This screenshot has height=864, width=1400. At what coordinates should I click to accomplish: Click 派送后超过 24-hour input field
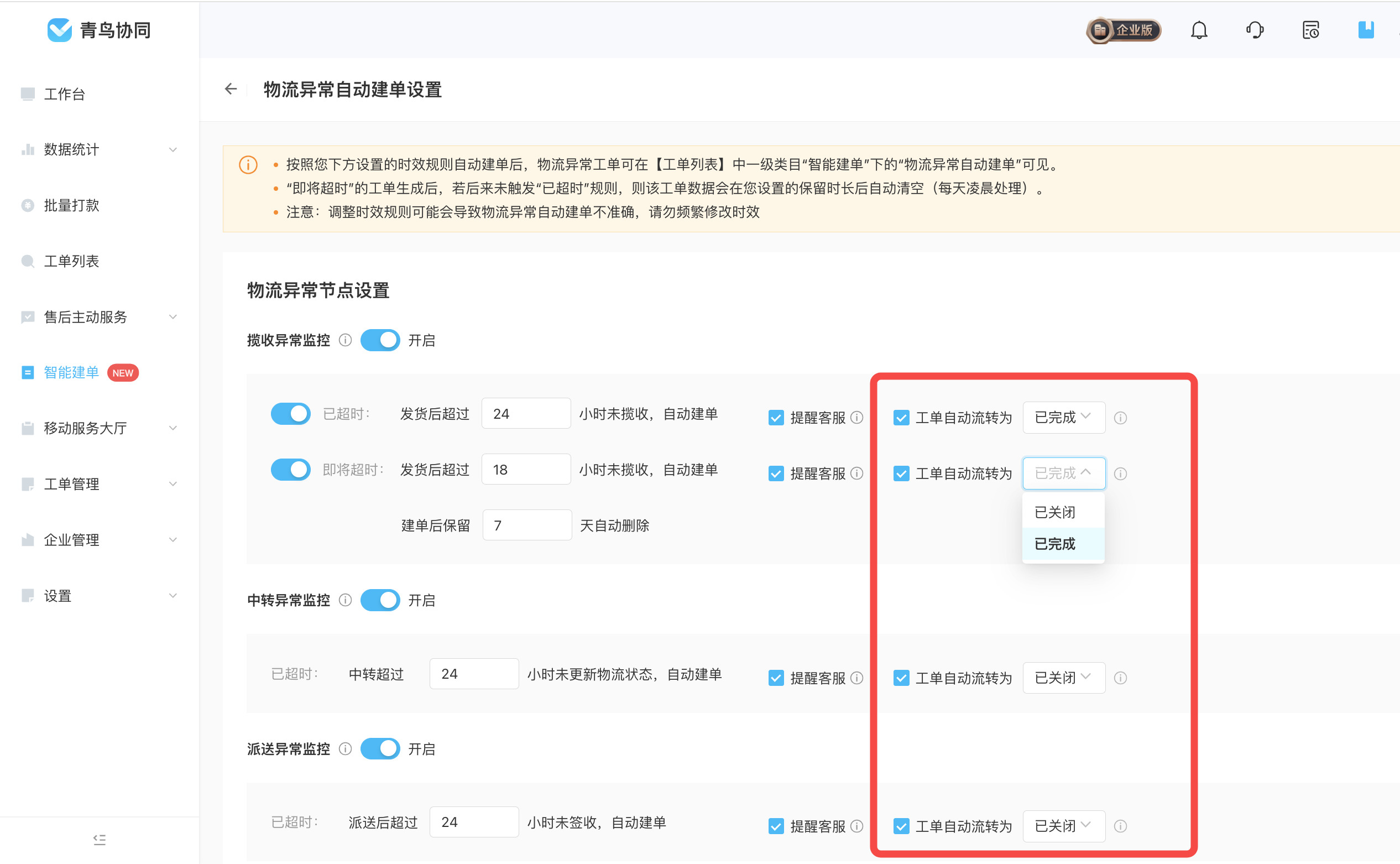(x=474, y=822)
